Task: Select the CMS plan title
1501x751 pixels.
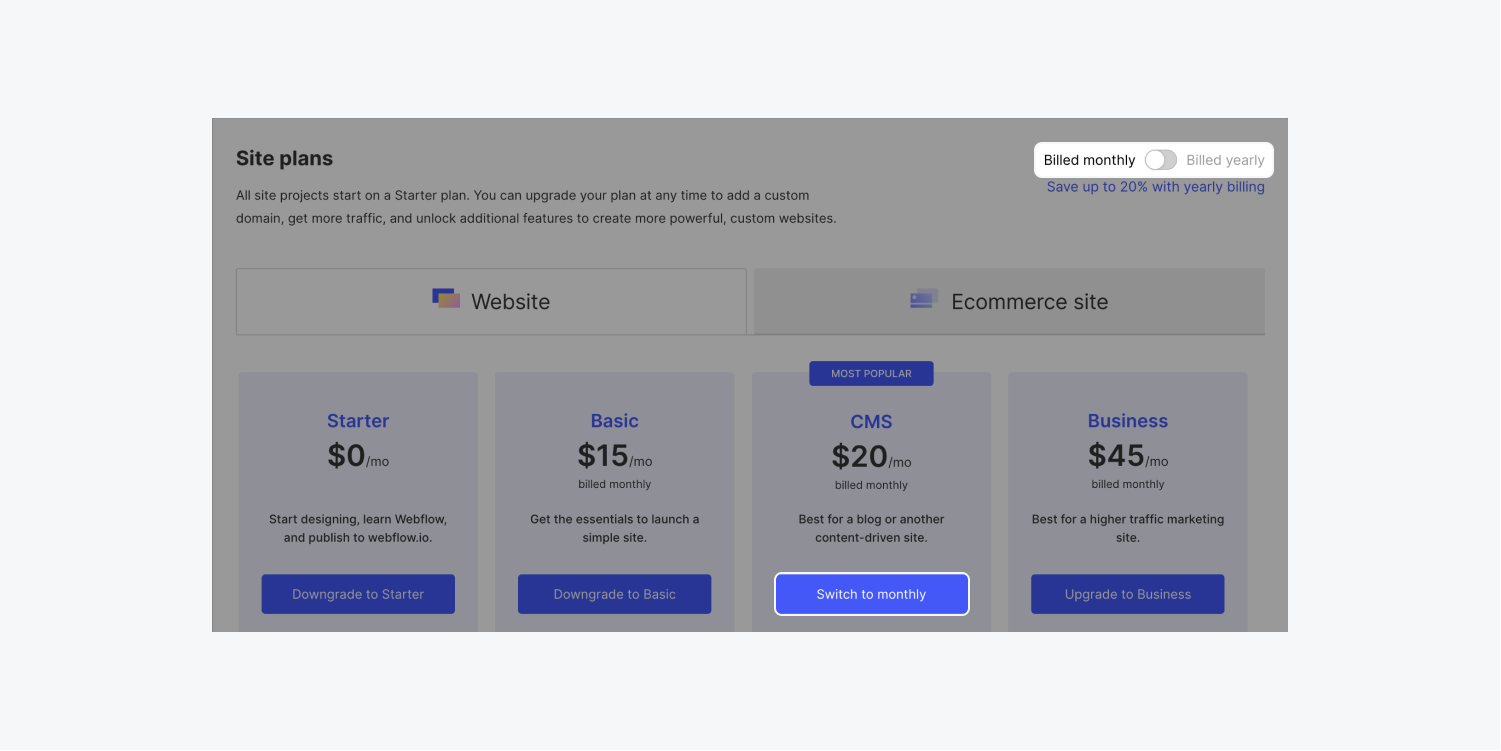Action: coord(871,422)
